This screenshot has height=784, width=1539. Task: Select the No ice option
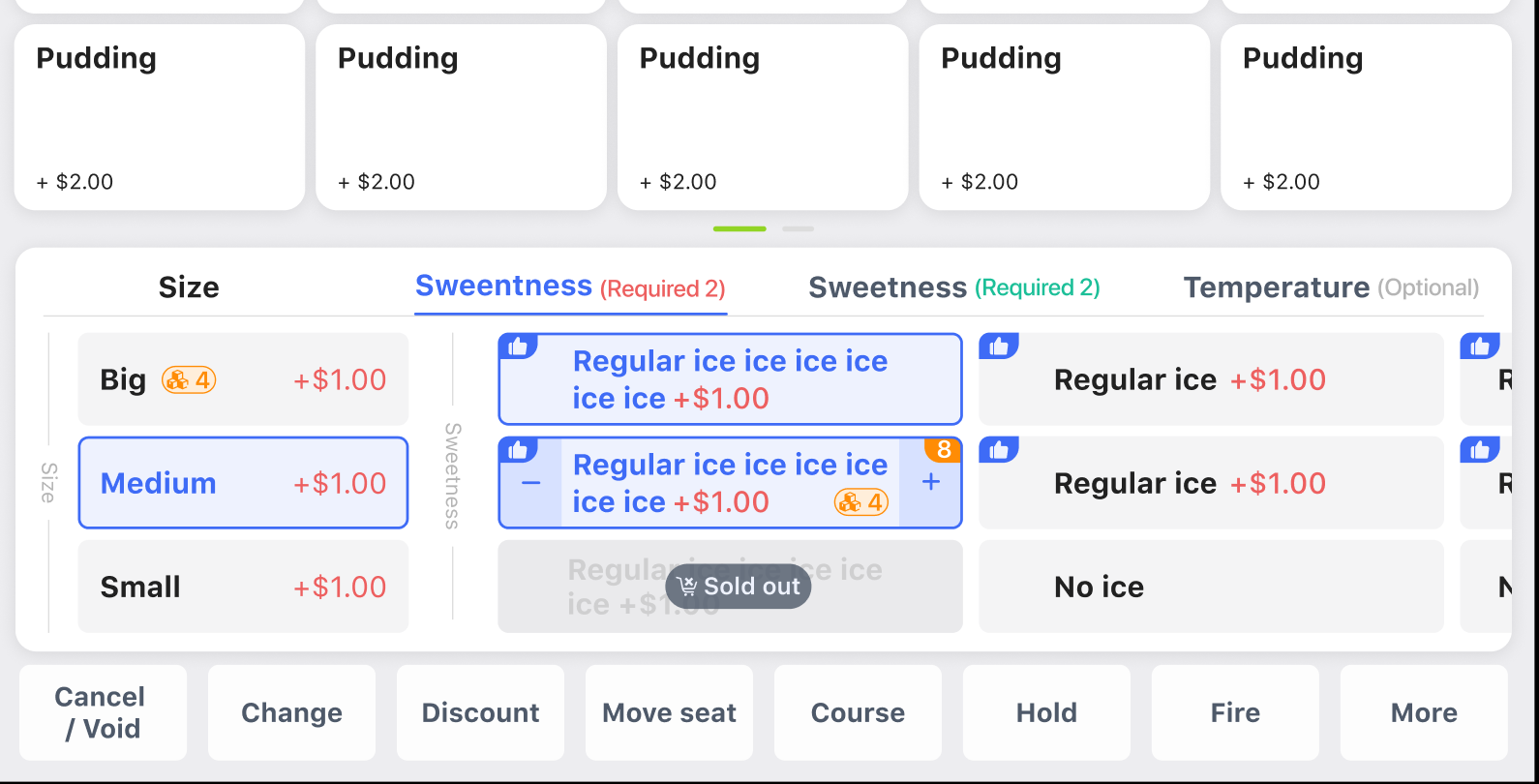(x=1211, y=587)
